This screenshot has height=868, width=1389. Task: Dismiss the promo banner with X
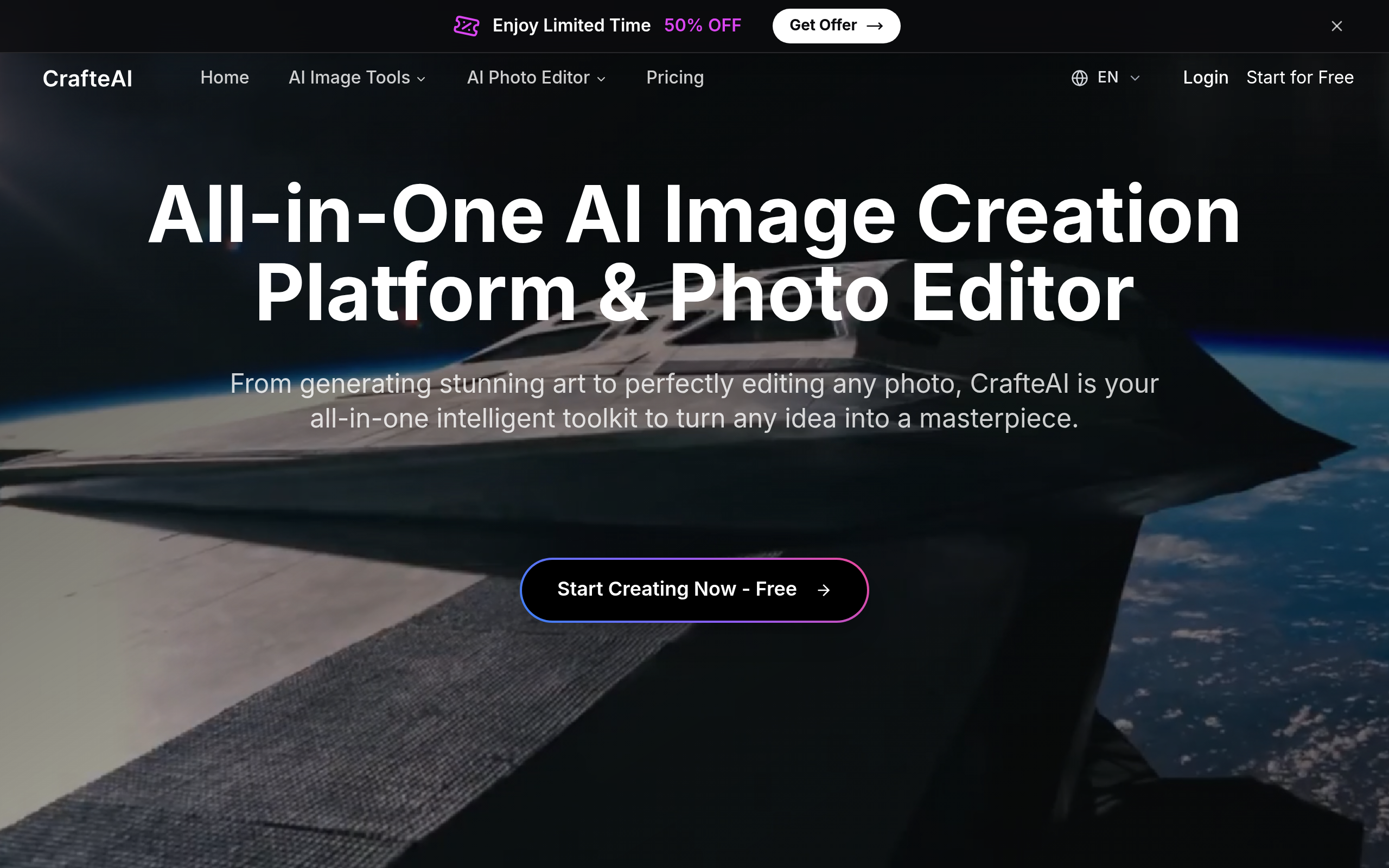click(x=1336, y=26)
